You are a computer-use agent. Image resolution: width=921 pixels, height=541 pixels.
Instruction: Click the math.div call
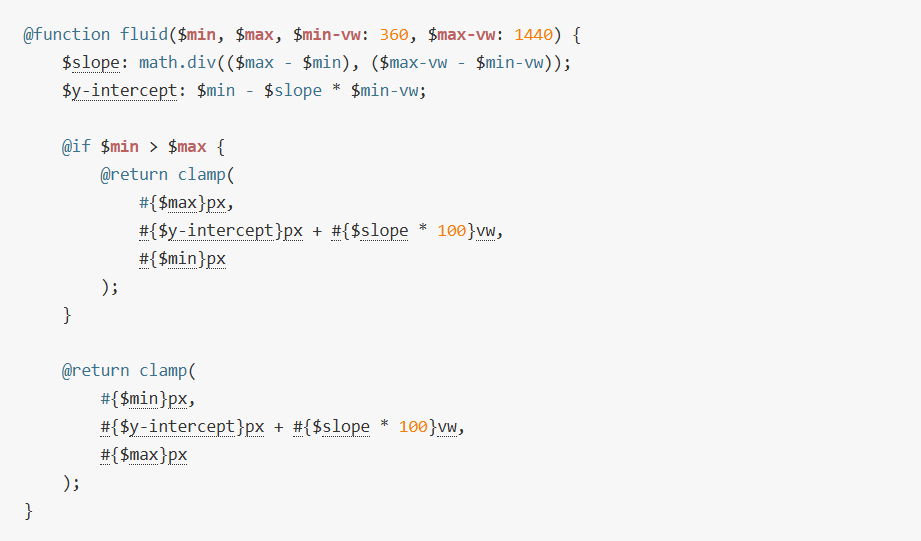click(x=172, y=63)
